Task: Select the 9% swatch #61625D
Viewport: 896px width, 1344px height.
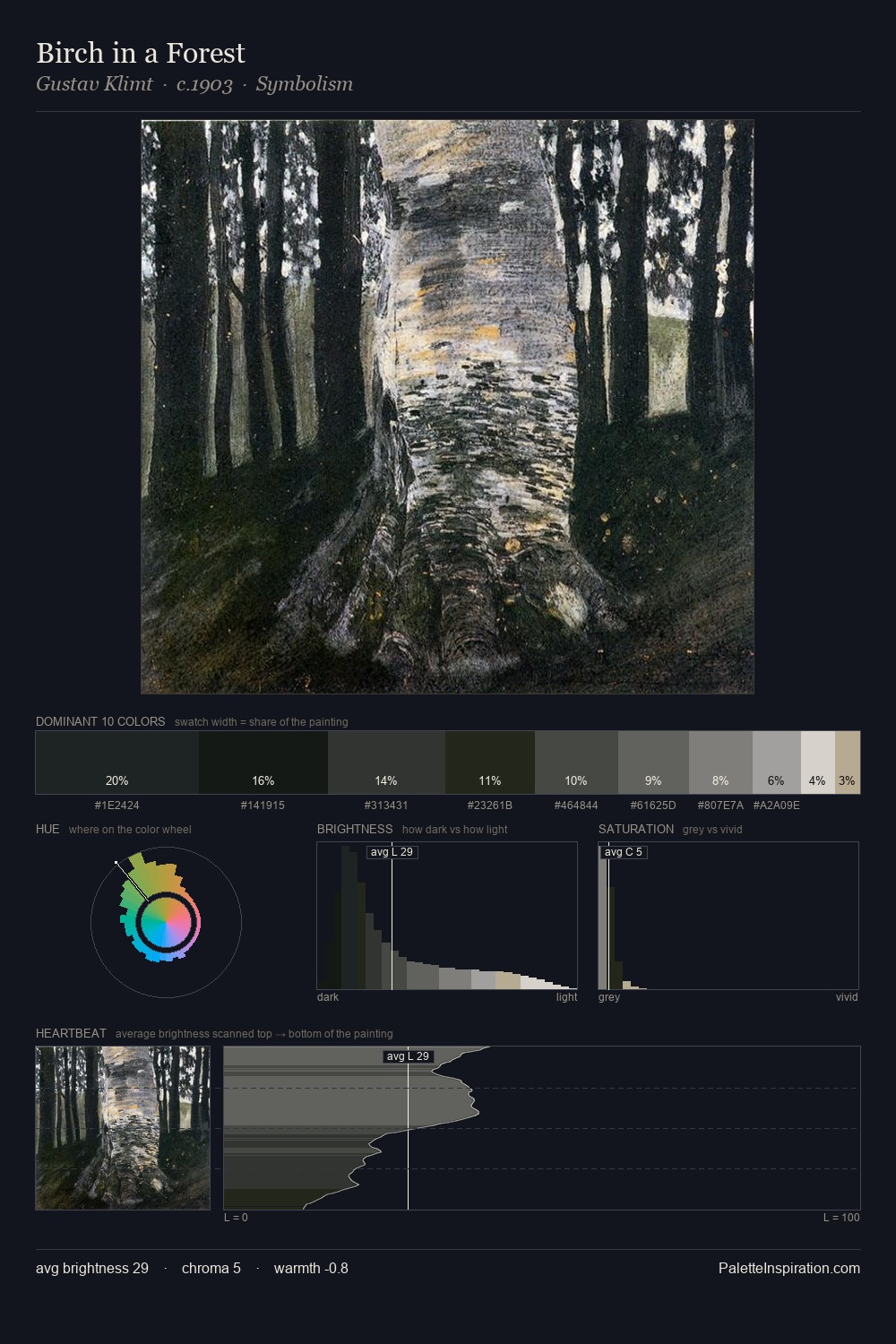Action: (653, 762)
